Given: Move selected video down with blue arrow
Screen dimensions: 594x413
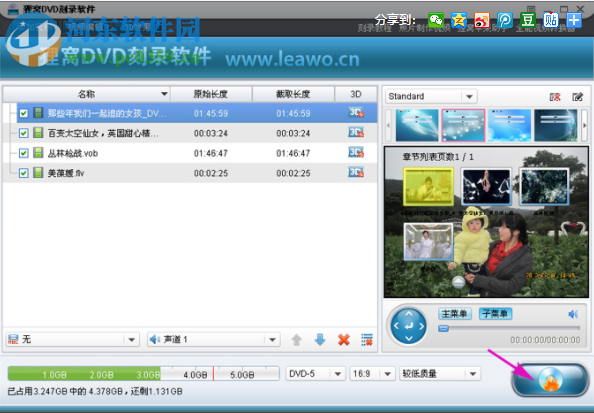Looking at the screenshot, I should point(320,339).
